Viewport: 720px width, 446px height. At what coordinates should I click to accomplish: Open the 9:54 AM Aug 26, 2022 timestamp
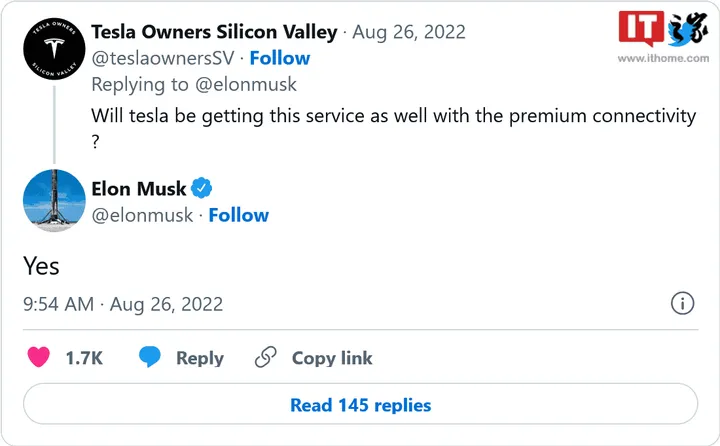[123, 304]
